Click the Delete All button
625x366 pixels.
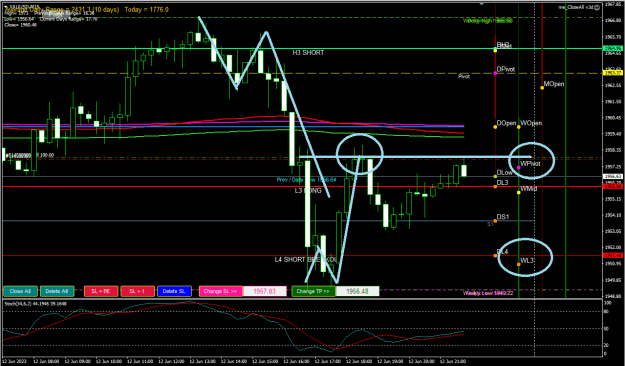pos(57,291)
